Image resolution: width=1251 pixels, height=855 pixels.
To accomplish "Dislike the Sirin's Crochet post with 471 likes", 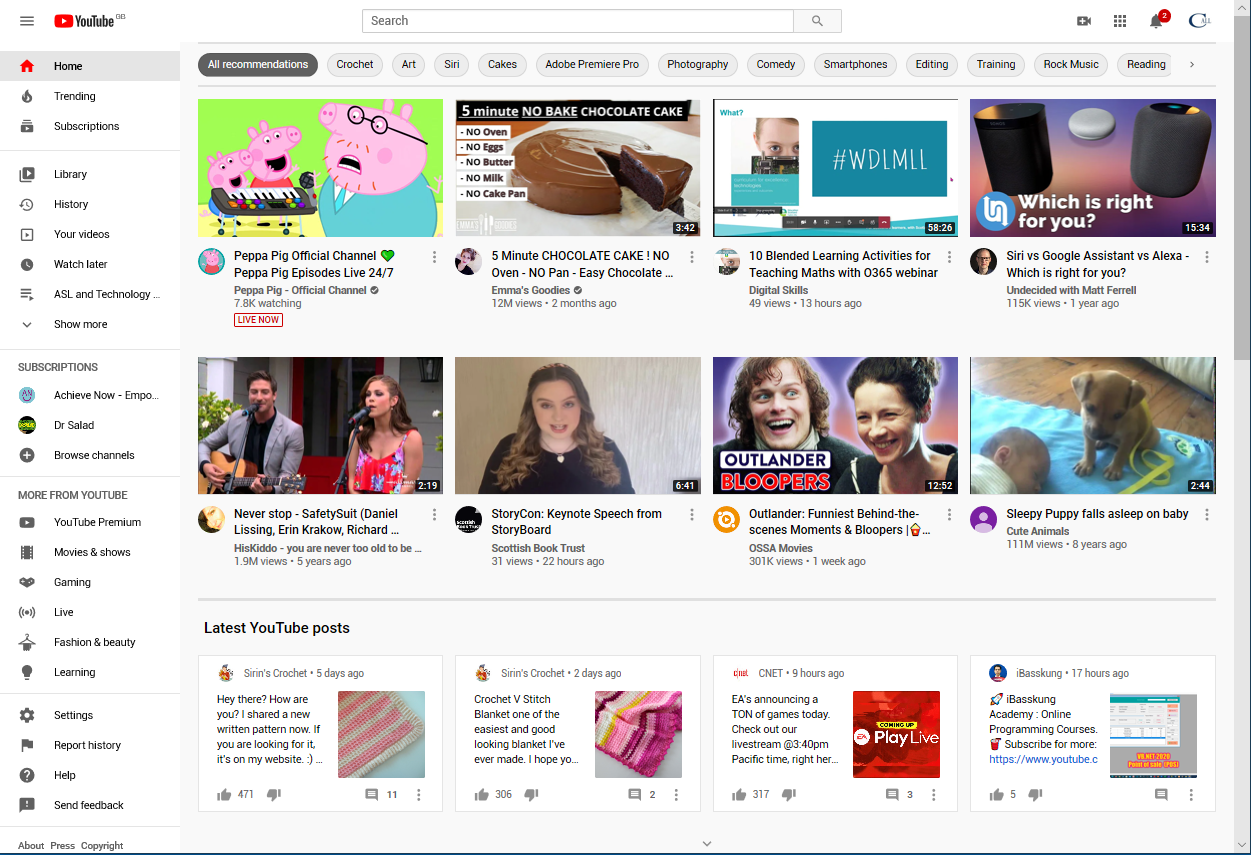I will [274, 794].
